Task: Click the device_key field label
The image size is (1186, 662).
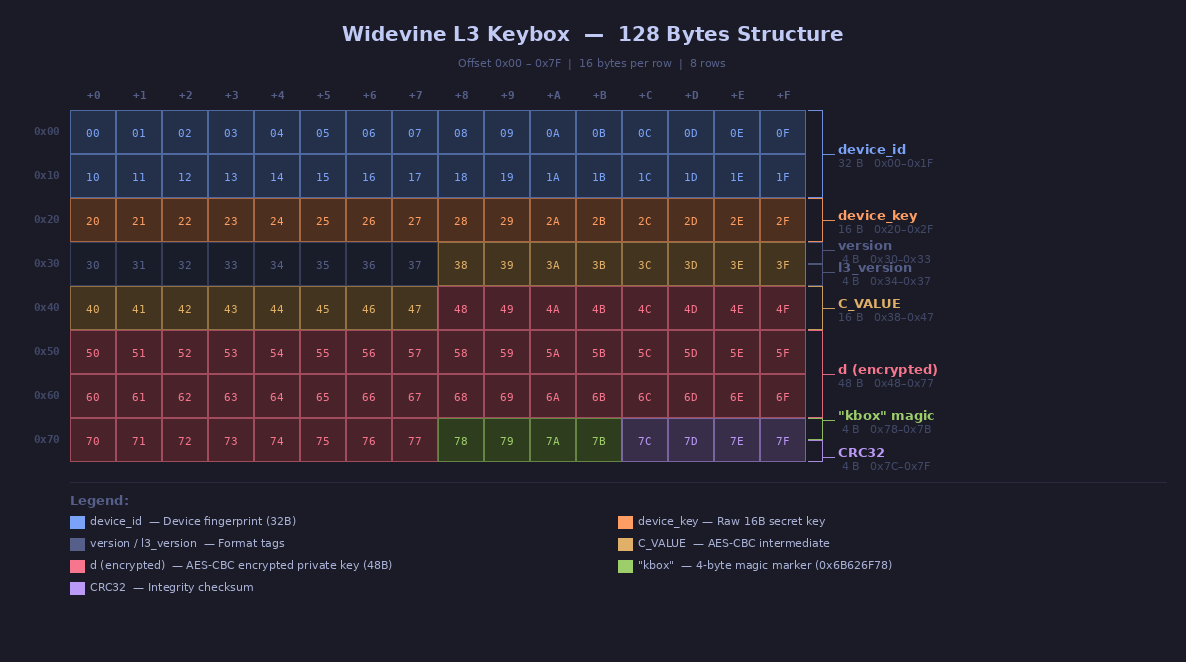Action: (877, 216)
